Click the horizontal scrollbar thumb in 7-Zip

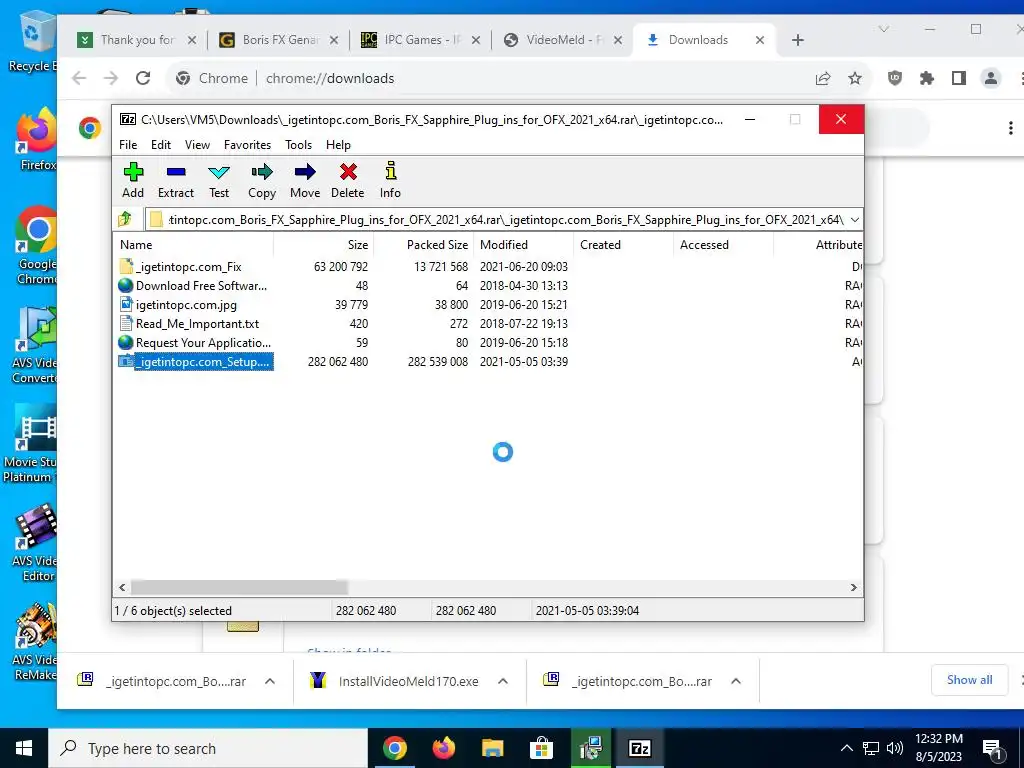point(239,587)
